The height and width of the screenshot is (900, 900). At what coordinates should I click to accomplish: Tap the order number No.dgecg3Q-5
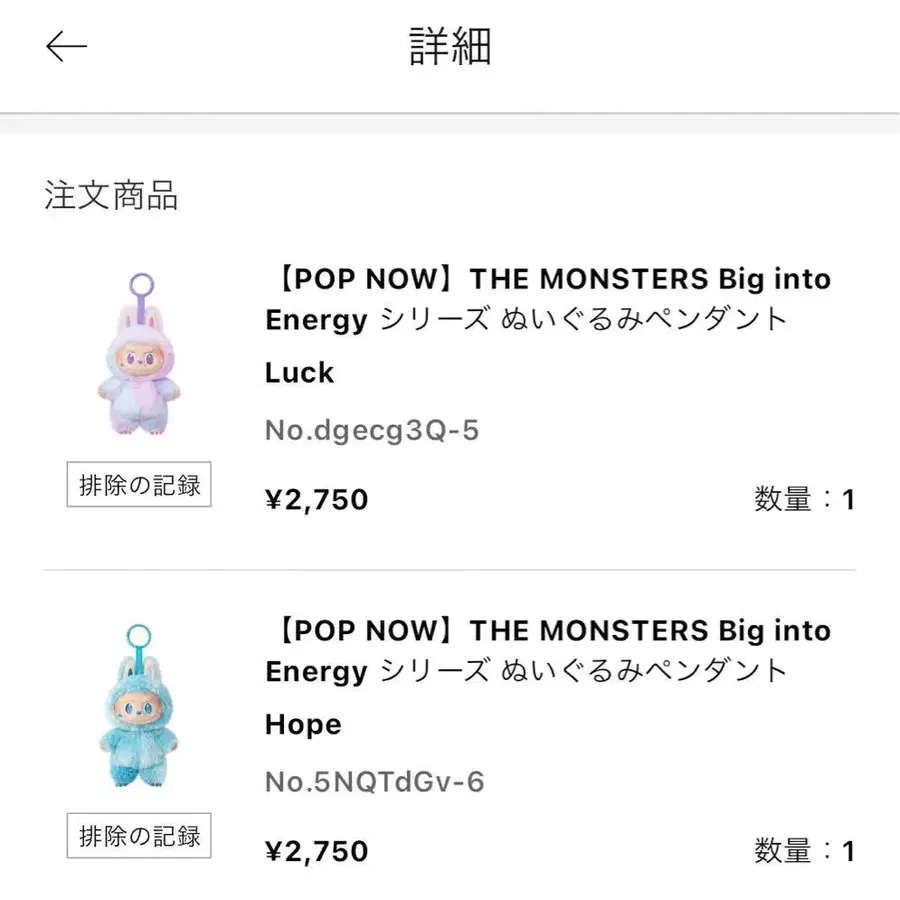click(372, 430)
